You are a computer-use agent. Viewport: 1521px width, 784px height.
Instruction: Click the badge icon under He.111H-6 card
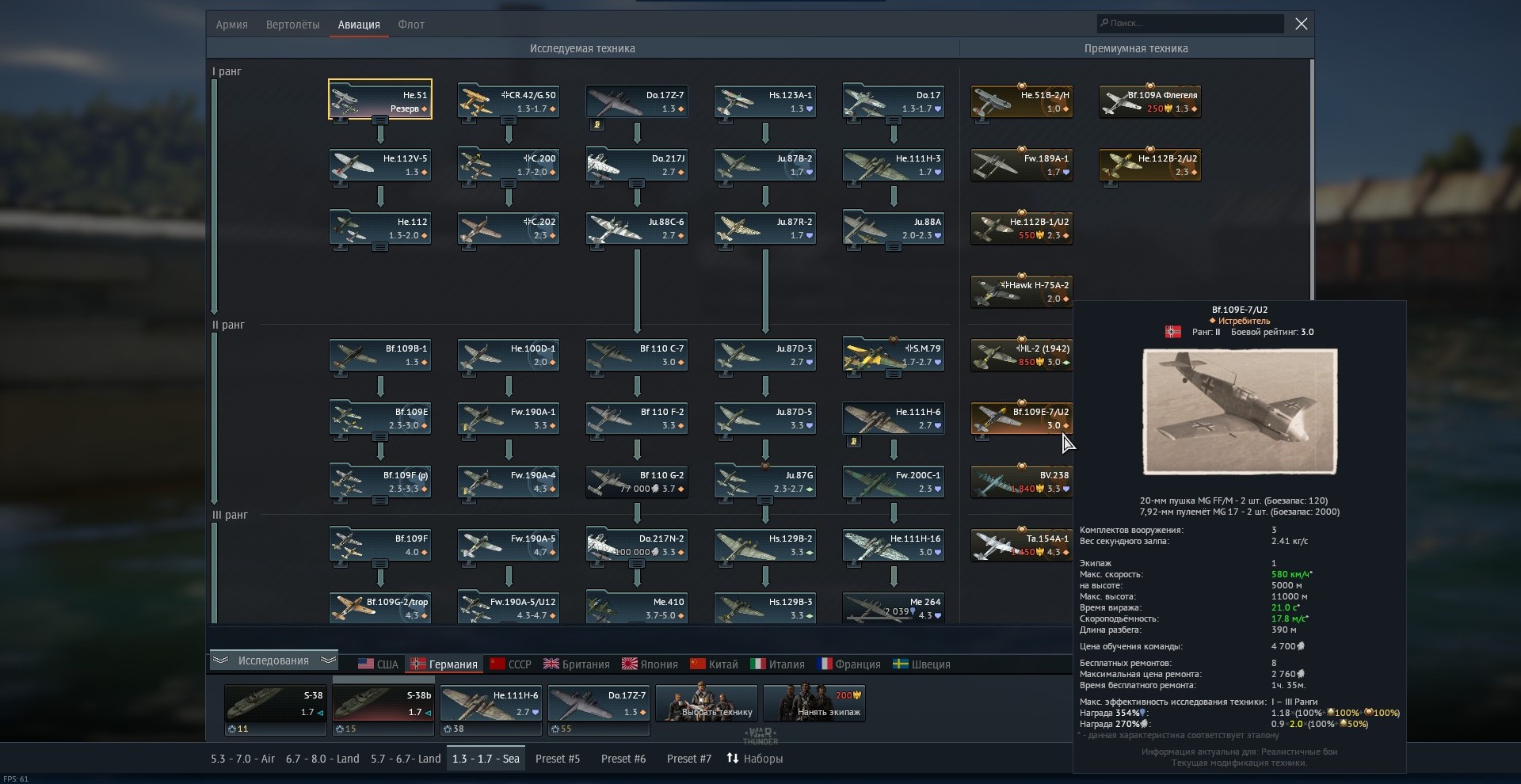[x=853, y=441]
